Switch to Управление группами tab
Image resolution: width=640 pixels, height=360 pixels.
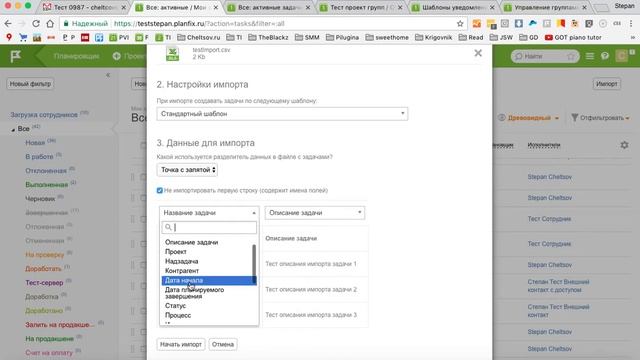[546, 7]
